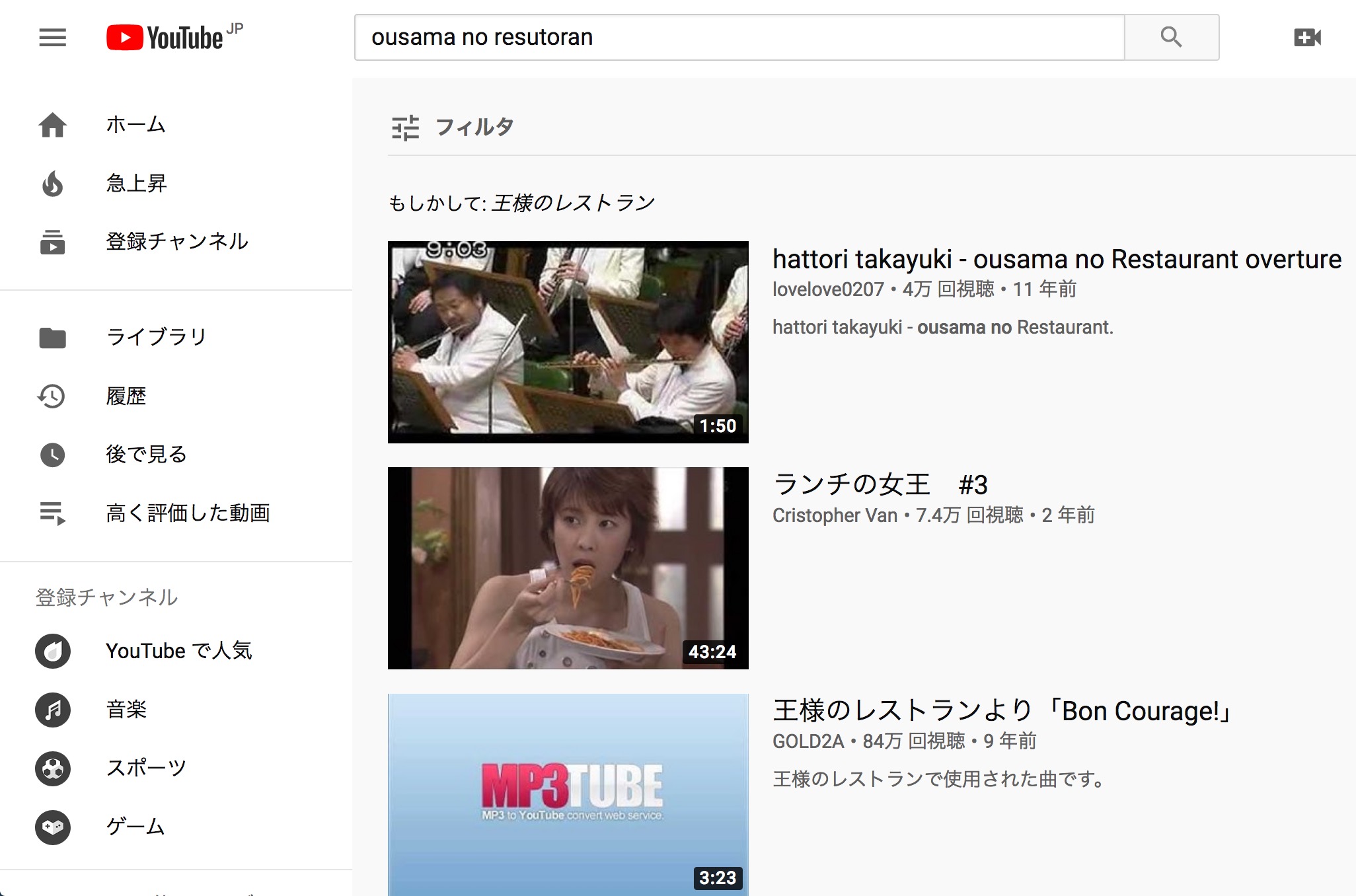Image resolution: width=1356 pixels, height=896 pixels.
Task: Click the music note channel avatar
Action: coord(53,710)
